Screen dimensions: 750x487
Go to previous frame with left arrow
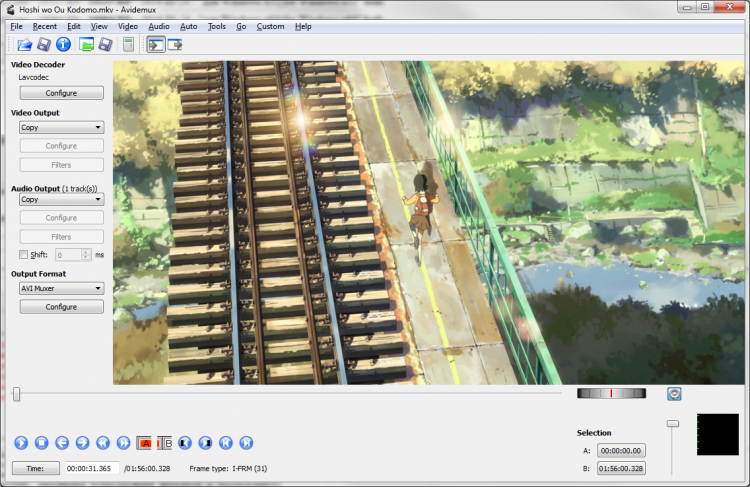tap(62, 443)
